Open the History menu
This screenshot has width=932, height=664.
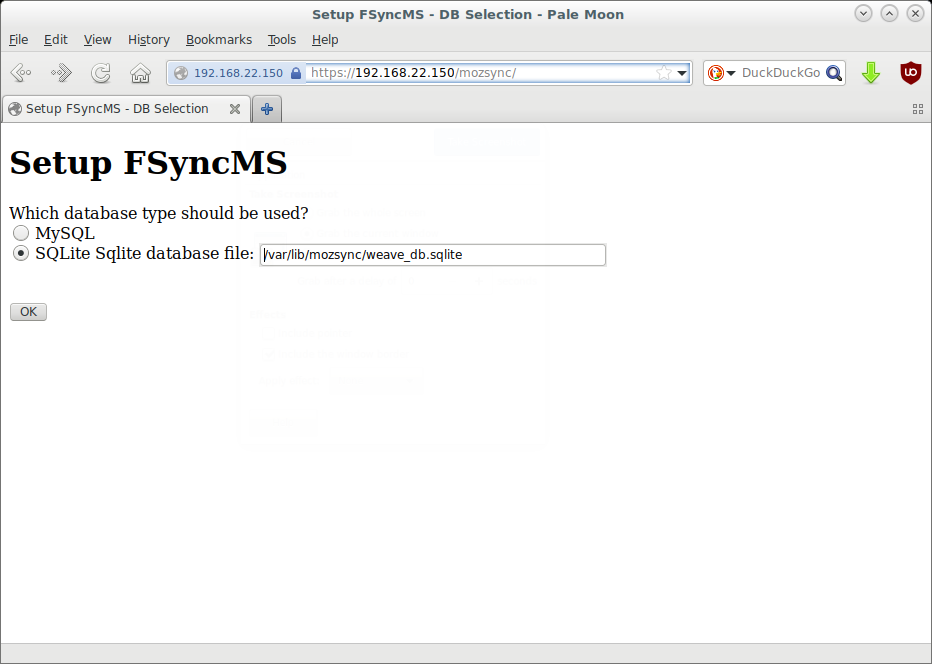coord(149,40)
